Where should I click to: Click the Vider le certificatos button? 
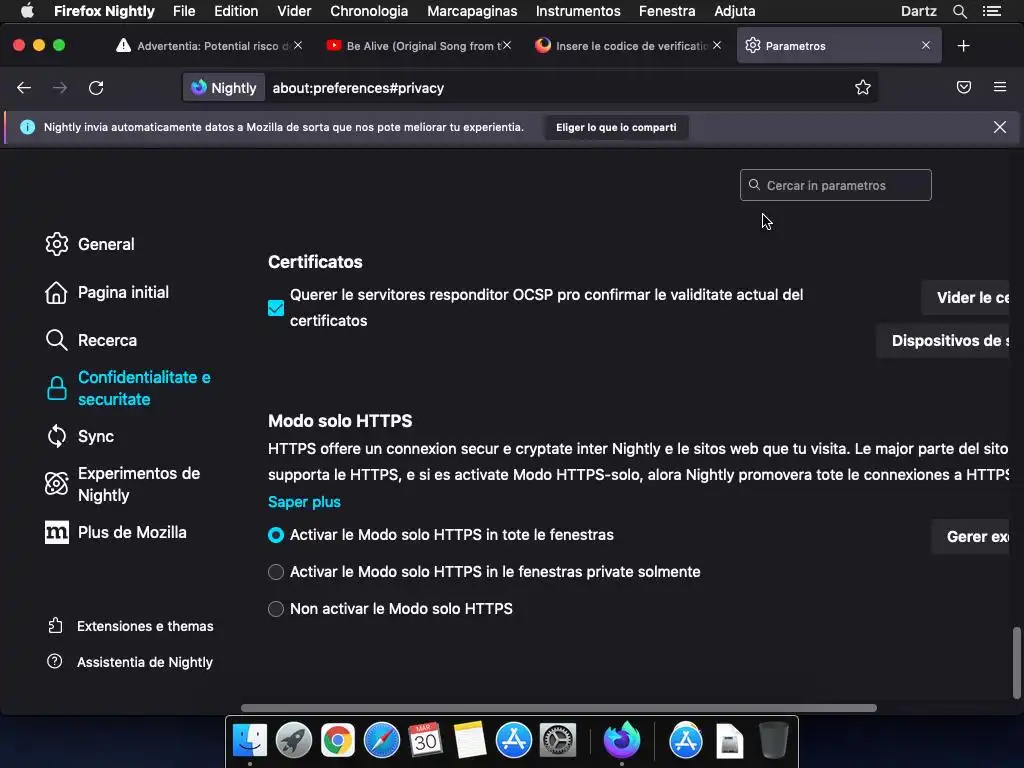tap(965, 297)
